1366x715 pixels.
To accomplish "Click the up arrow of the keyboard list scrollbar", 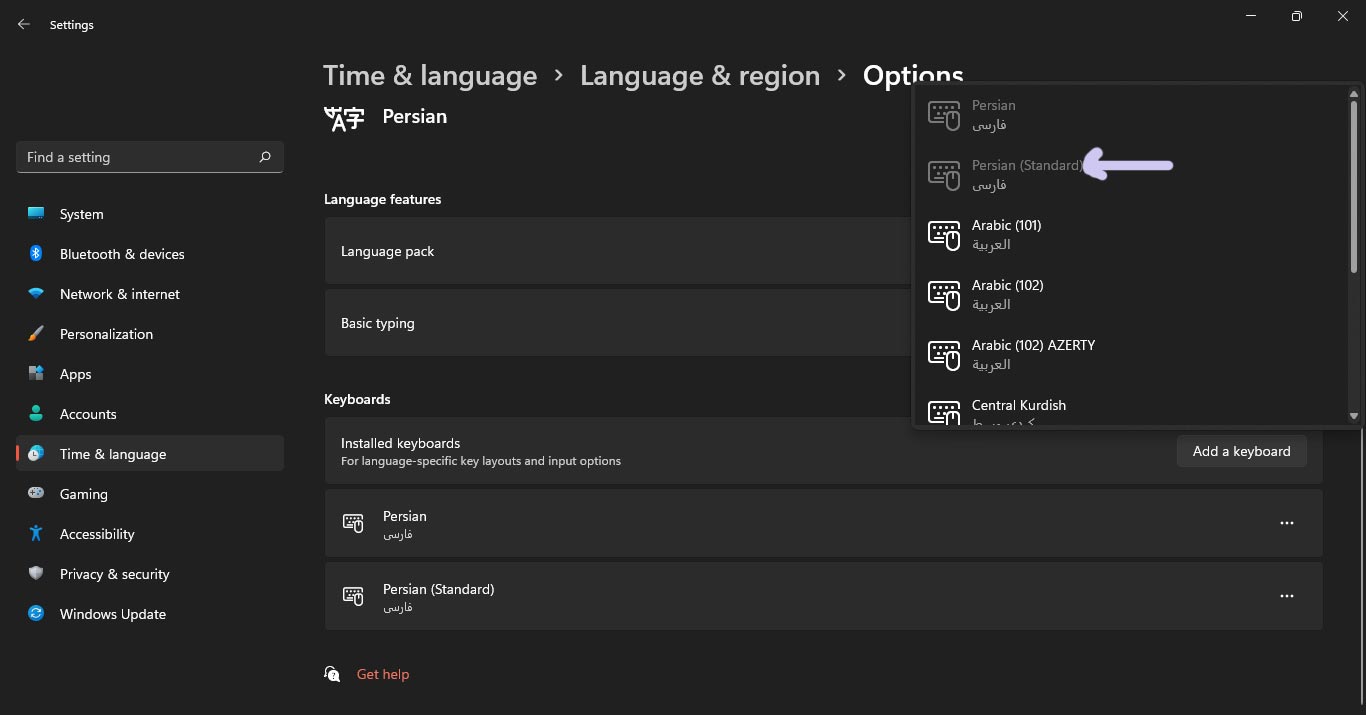I will pos(1354,93).
